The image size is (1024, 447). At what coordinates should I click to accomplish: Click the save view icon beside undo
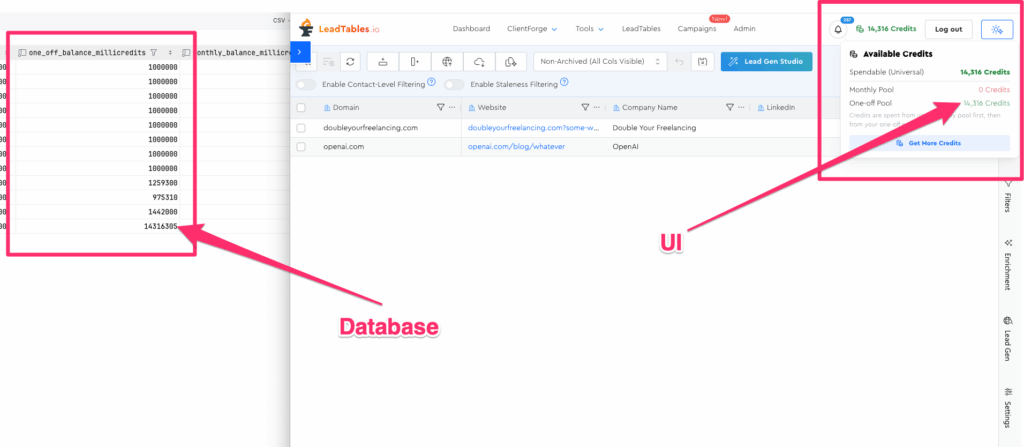click(702, 62)
